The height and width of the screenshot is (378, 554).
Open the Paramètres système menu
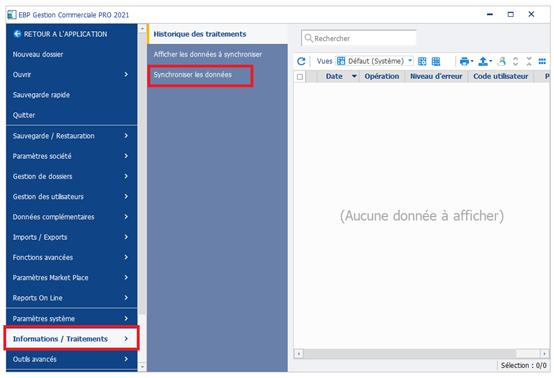71,318
